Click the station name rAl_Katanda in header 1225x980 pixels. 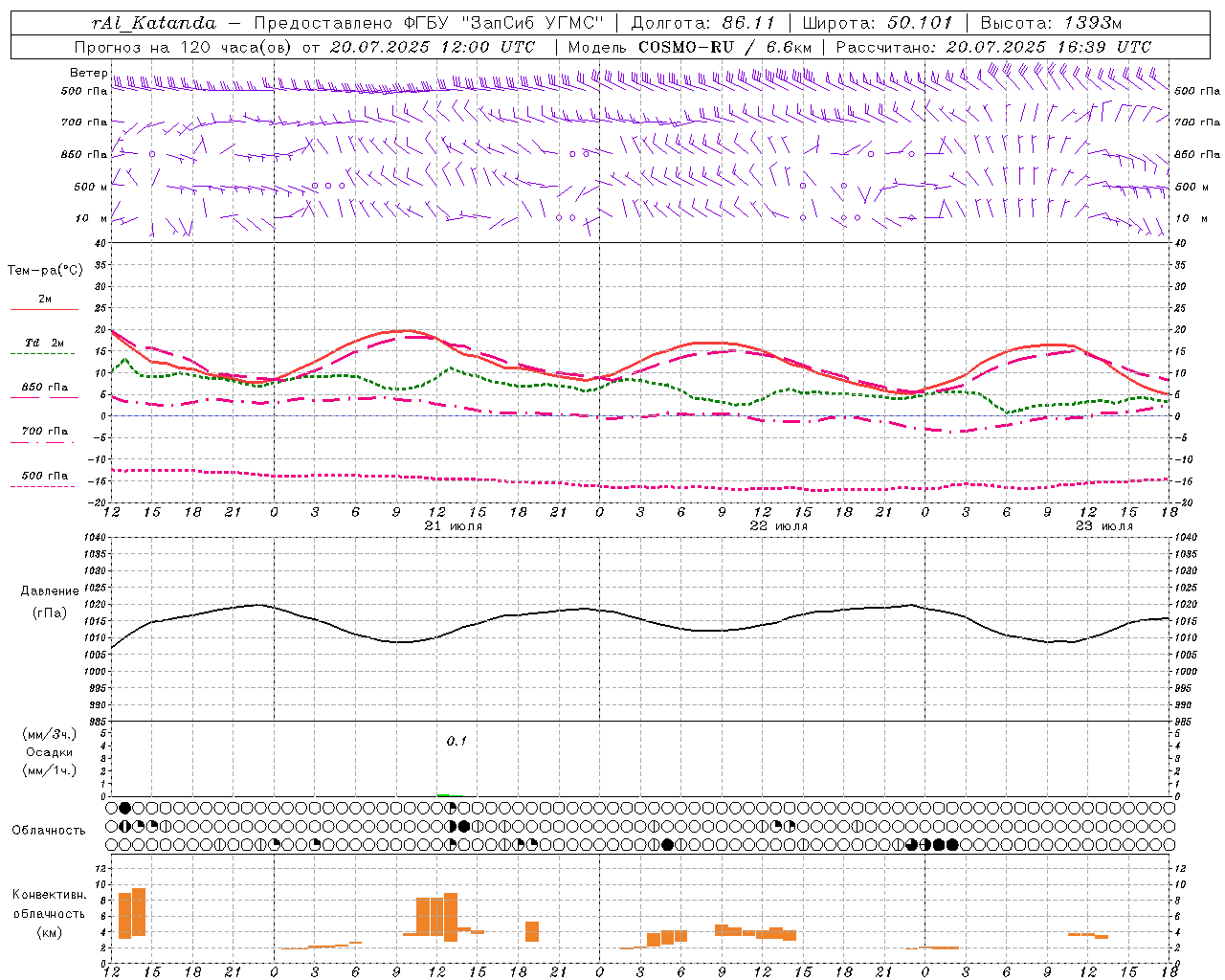tap(154, 23)
